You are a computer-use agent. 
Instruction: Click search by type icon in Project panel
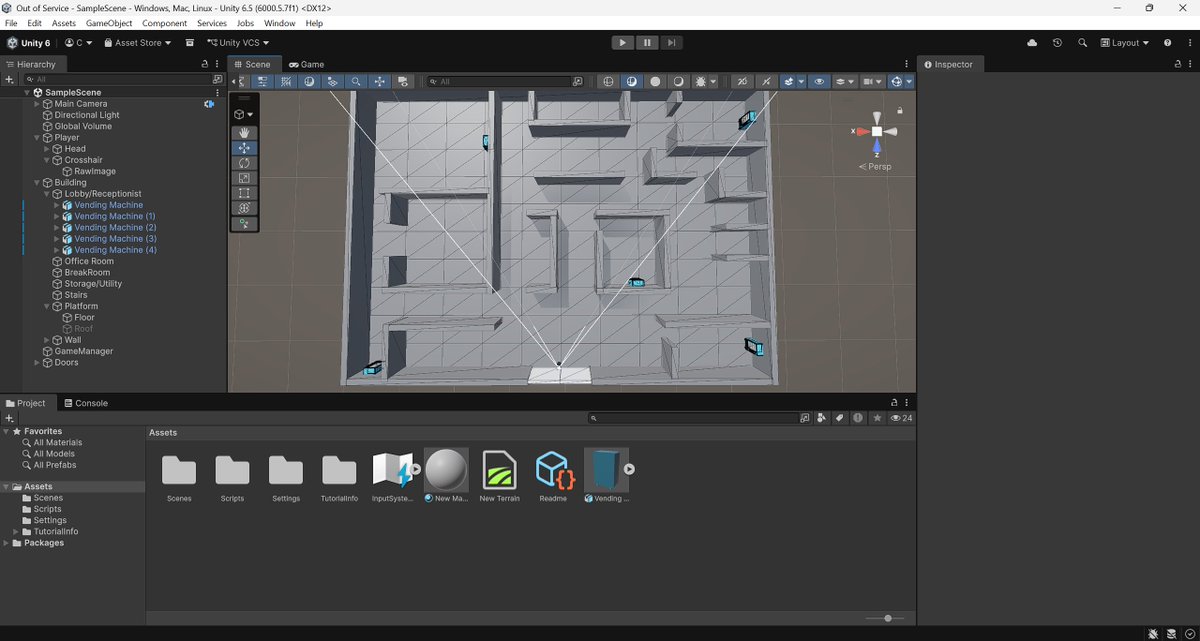pos(822,418)
